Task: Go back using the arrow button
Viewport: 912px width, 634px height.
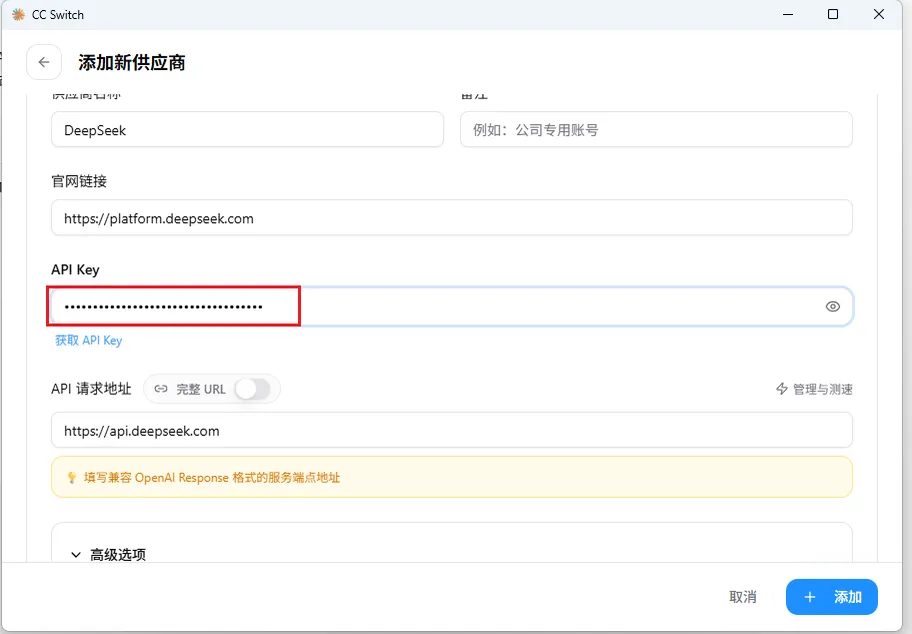Action: (44, 62)
